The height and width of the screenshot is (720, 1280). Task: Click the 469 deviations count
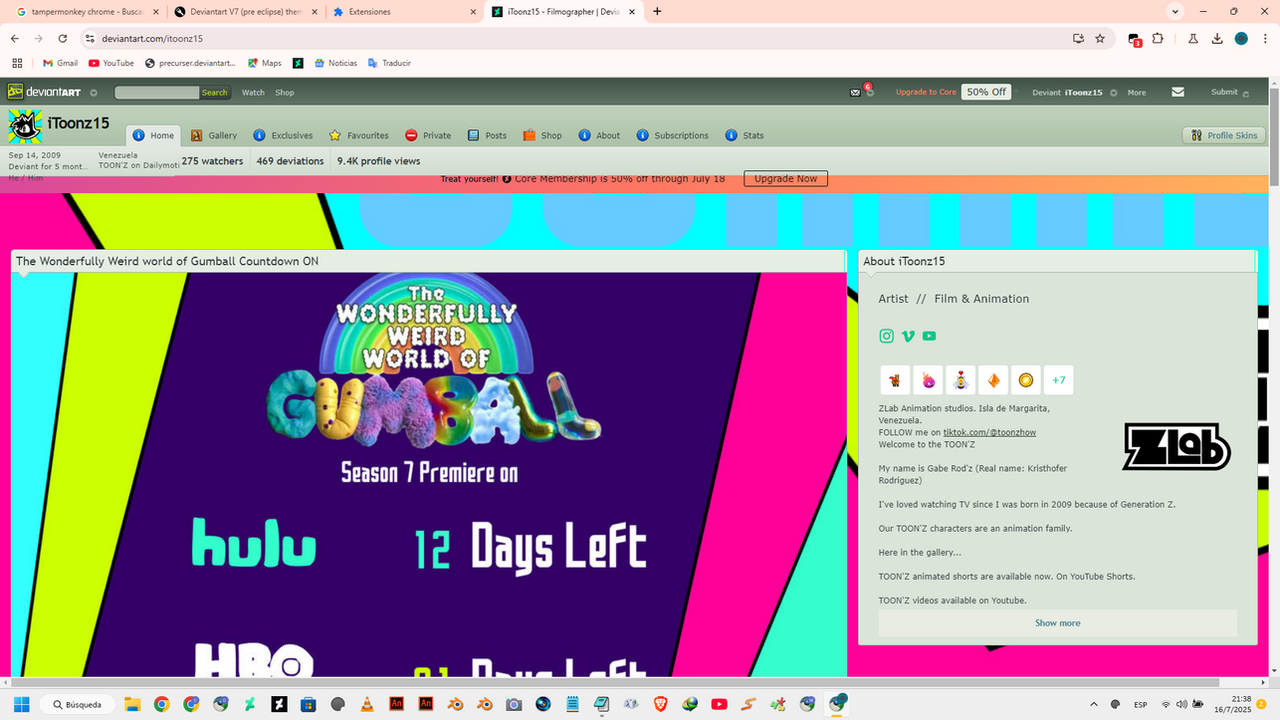point(290,161)
